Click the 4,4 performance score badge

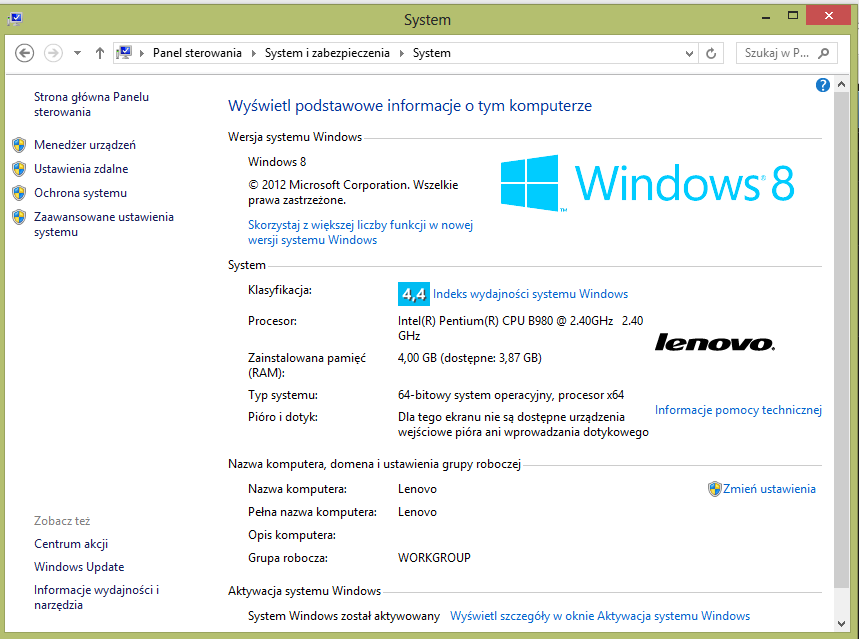pyautogui.click(x=414, y=294)
